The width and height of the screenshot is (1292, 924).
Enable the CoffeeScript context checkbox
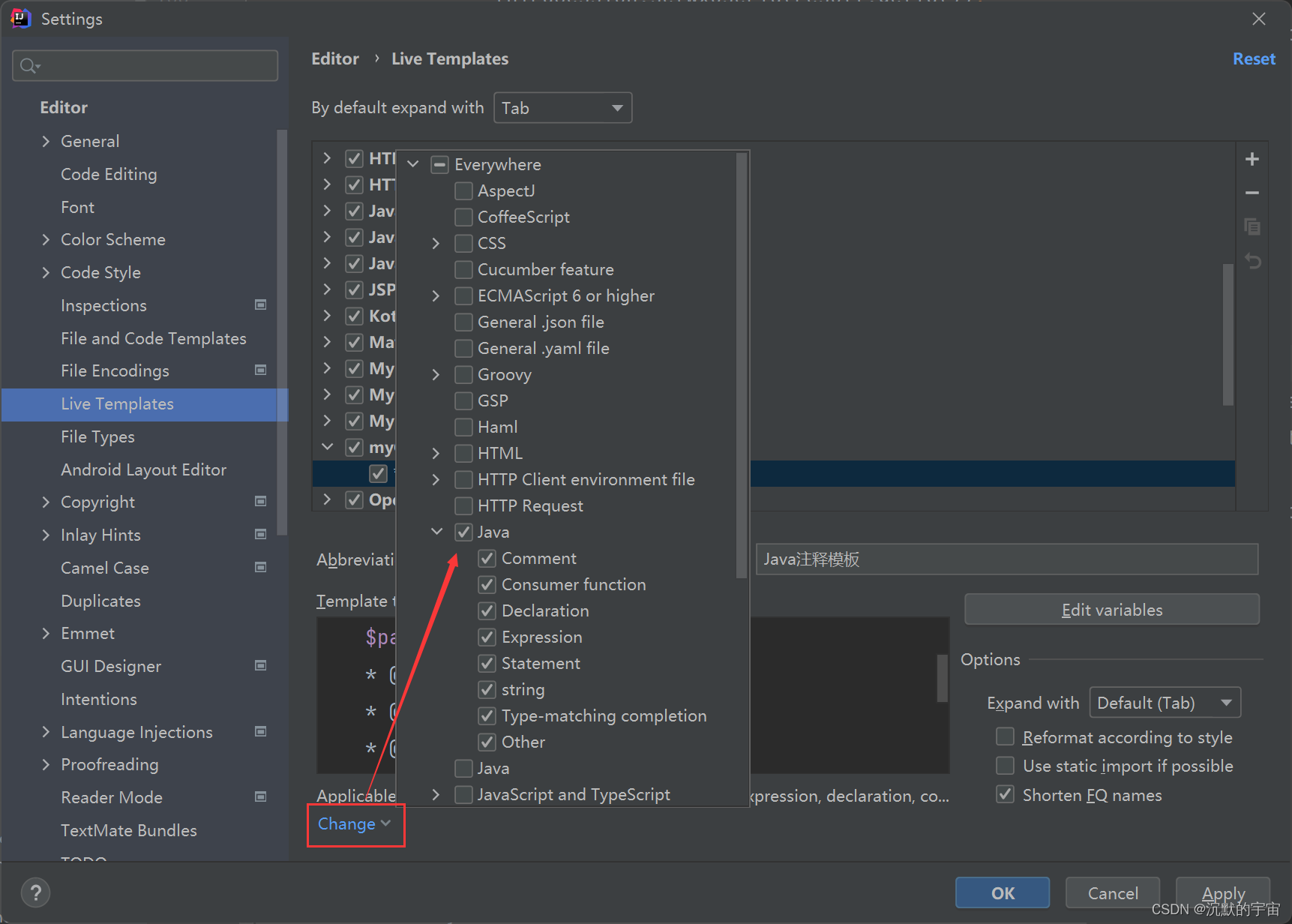[464, 217]
